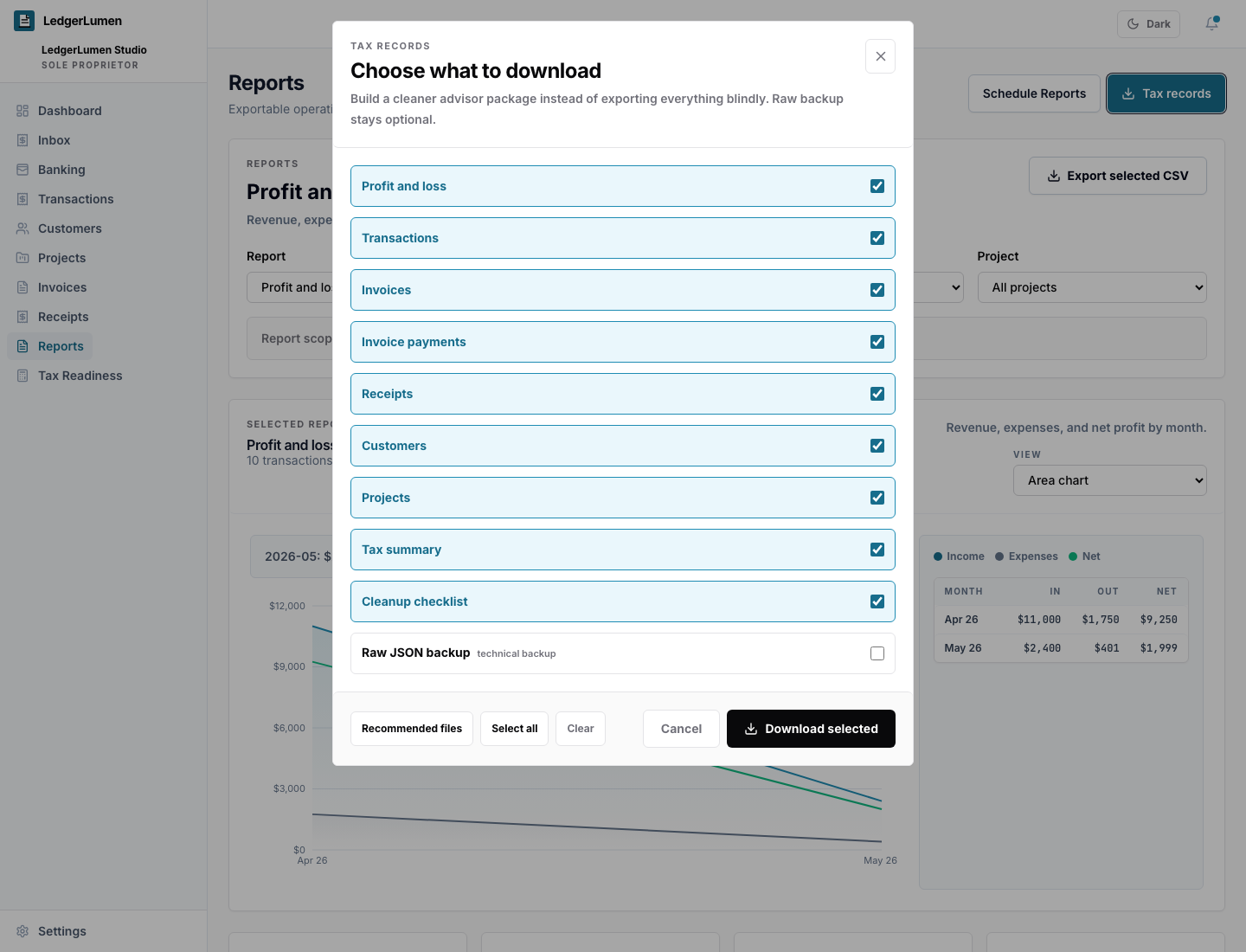Uncheck the Transactions checkbox in dialog
The image size is (1246, 952).
click(877, 238)
